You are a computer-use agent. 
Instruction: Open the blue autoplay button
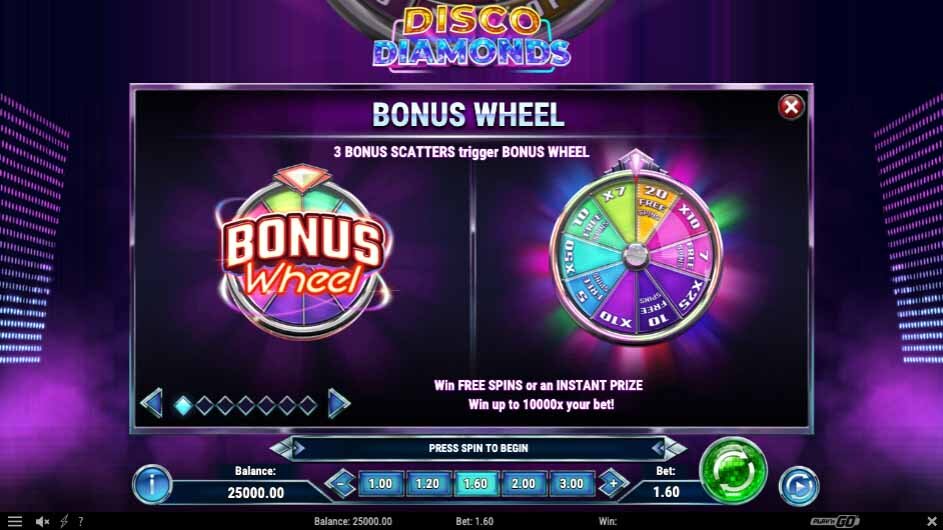pyautogui.click(x=799, y=485)
